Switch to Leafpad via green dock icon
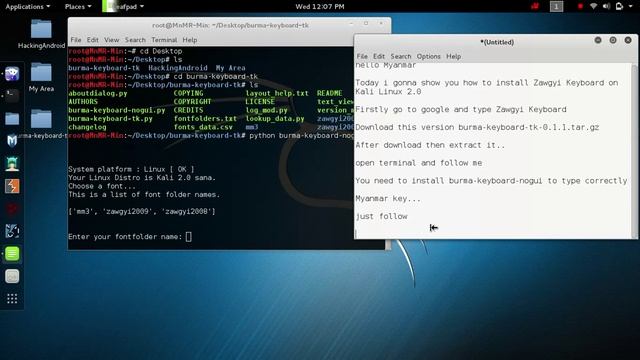The image size is (640, 360). coord(12,253)
